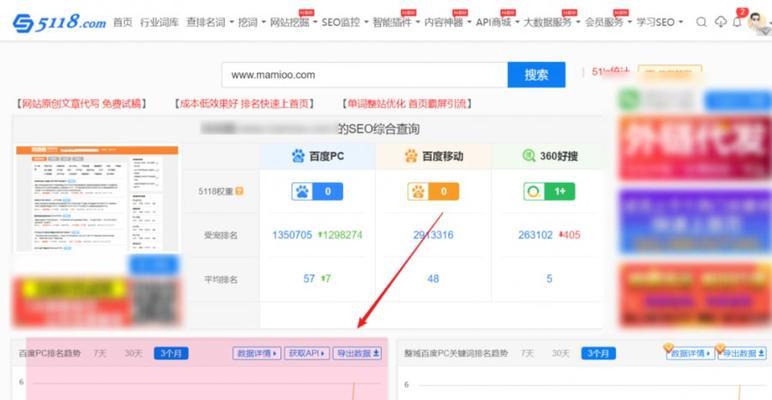The height and width of the screenshot is (400, 772).
Task: Expand the 内容神器 dropdown menu
Action: click(448, 22)
